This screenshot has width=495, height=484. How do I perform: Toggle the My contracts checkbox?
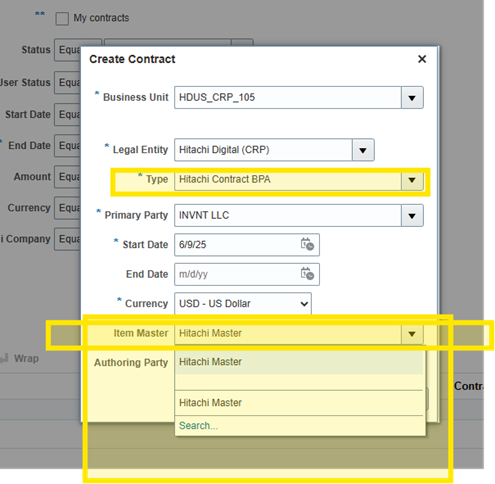point(62,19)
